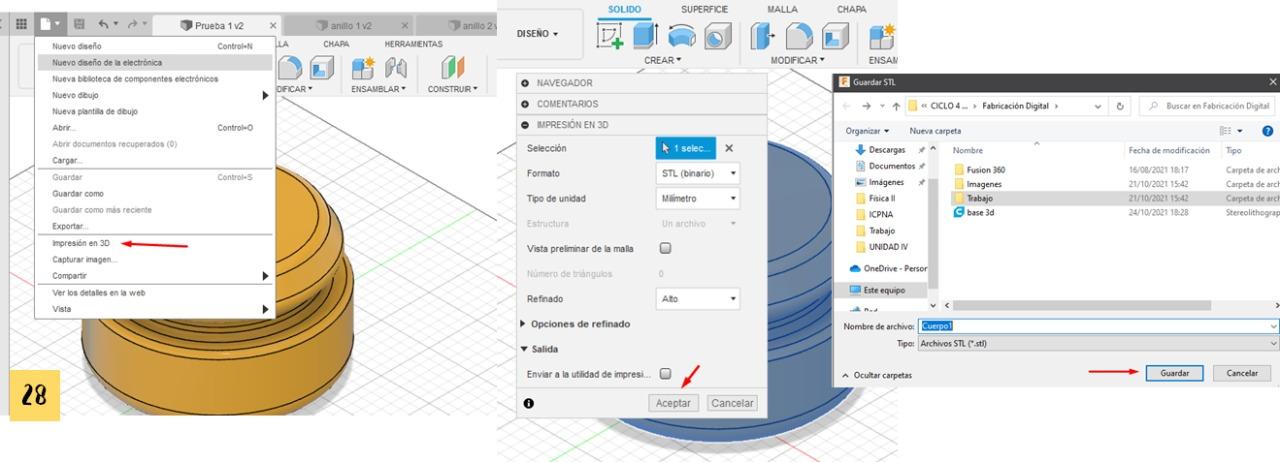Click Guardar in save dialog
1280x462 pixels.
[x=1174, y=373]
